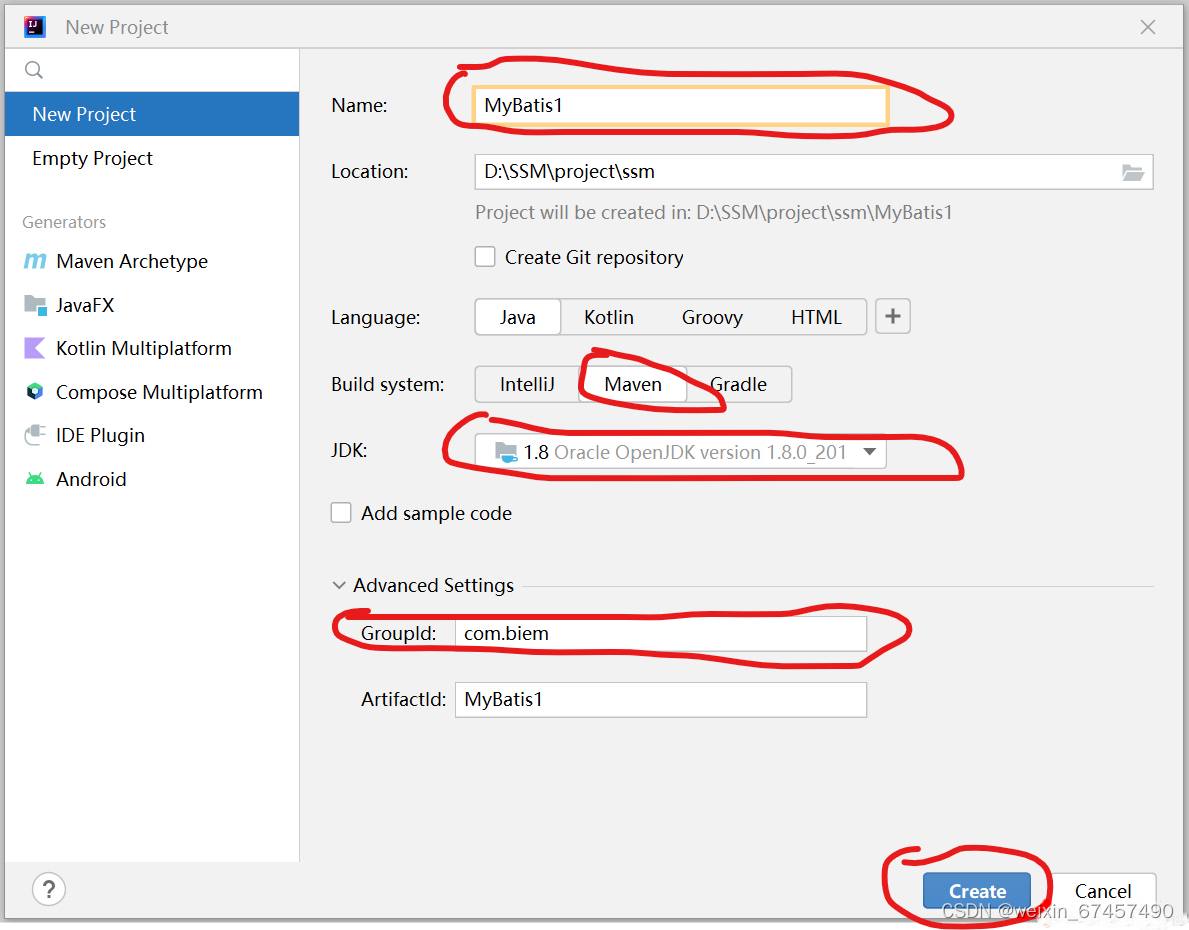Enable Create Git repository checkbox
Viewport: 1189px width, 930px height.
485,257
